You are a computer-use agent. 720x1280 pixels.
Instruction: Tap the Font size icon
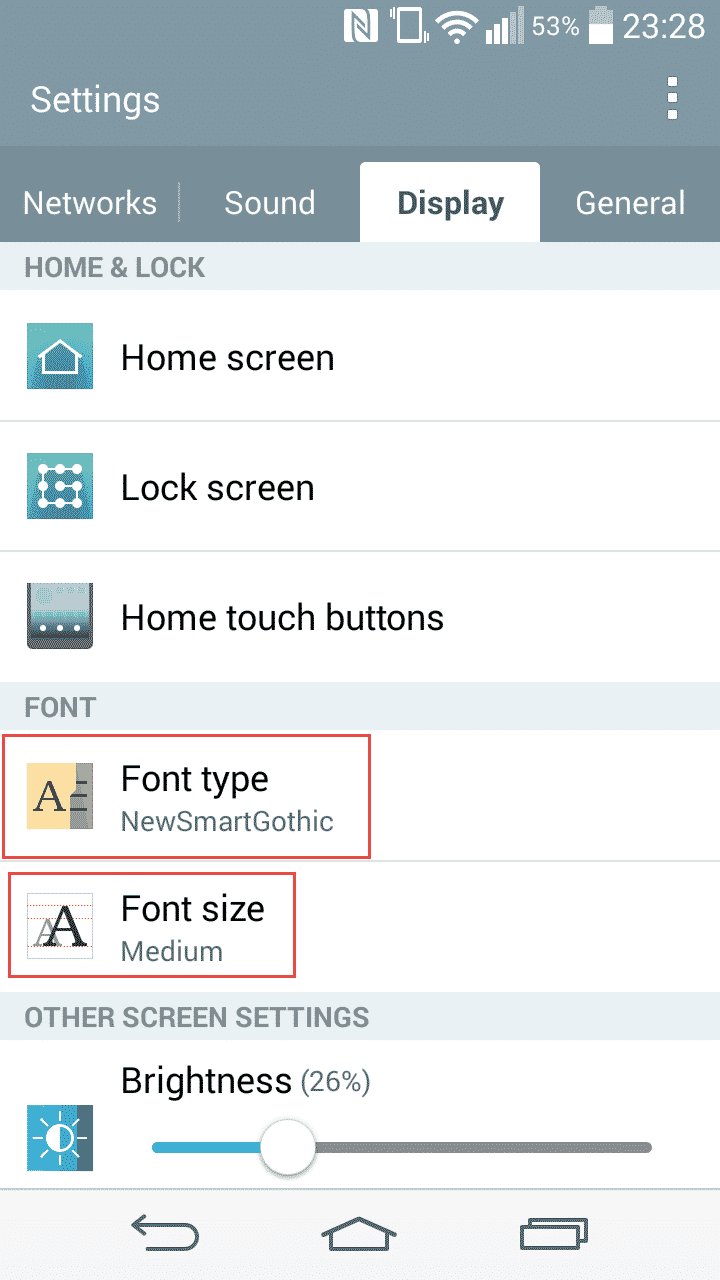(60, 926)
